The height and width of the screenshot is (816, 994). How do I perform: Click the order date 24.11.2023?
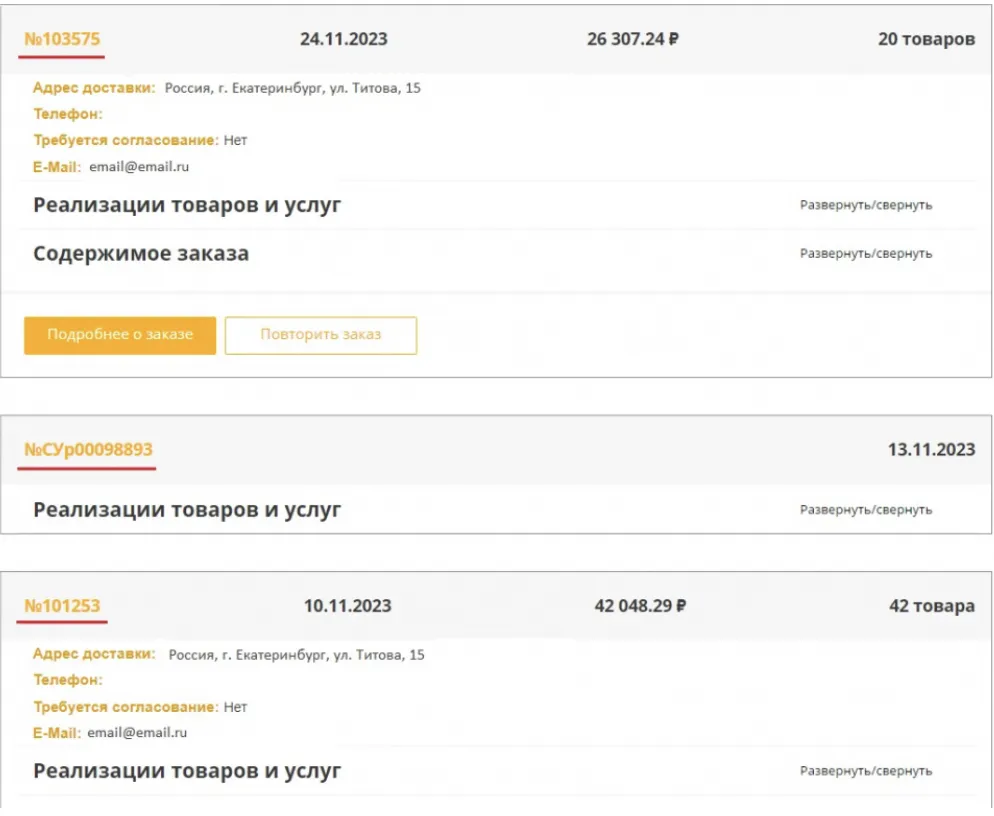click(344, 40)
